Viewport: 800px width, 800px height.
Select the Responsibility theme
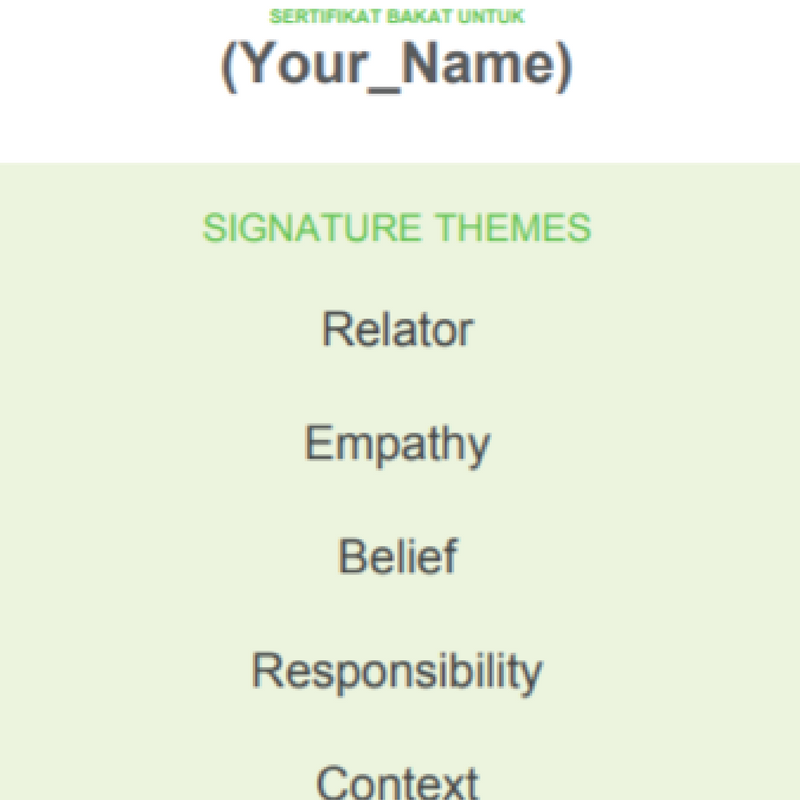(x=397, y=671)
